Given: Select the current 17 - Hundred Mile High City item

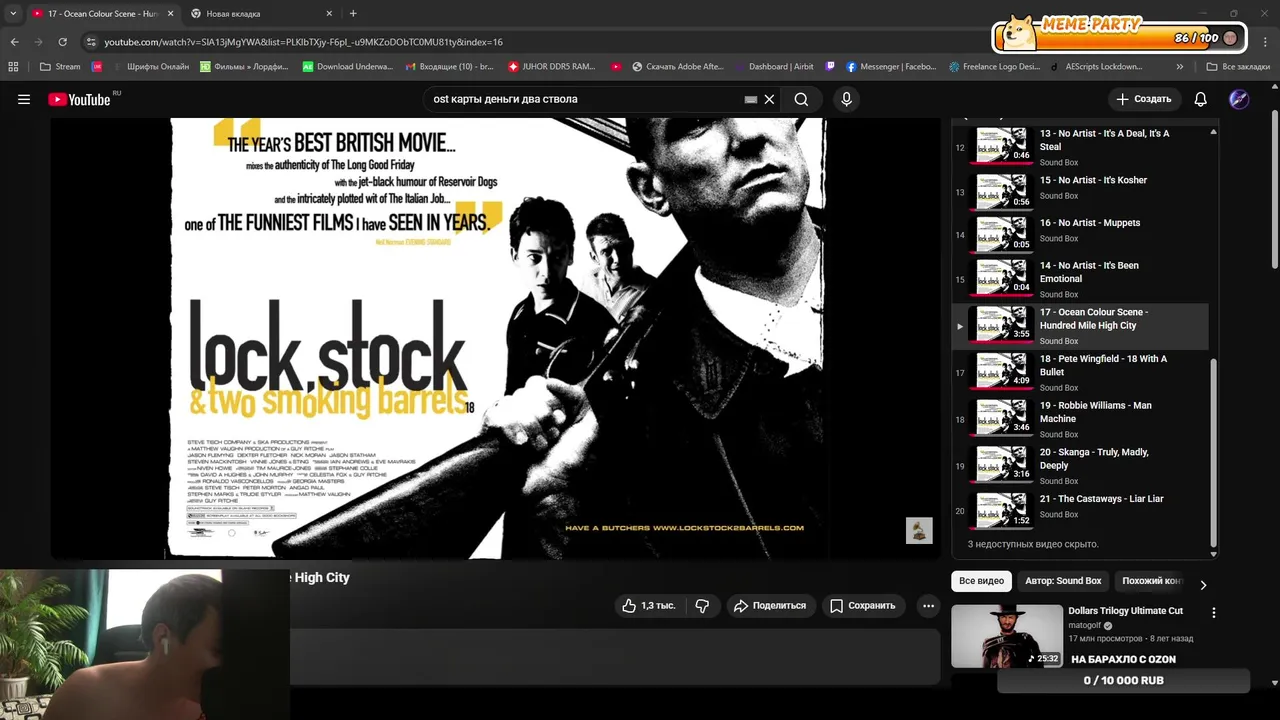Looking at the screenshot, I should click(x=1080, y=325).
